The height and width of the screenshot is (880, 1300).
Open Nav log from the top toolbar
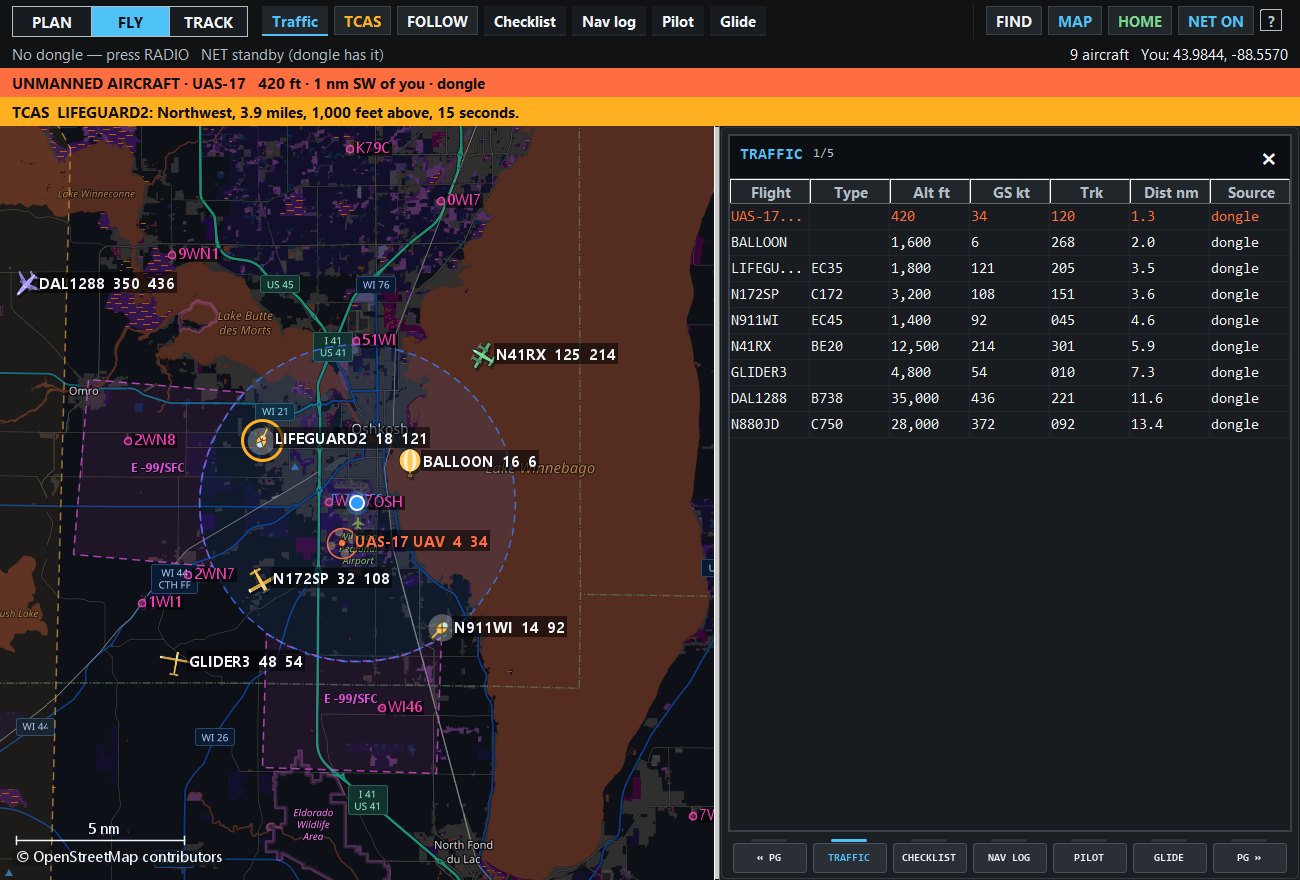(x=609, y=21)
